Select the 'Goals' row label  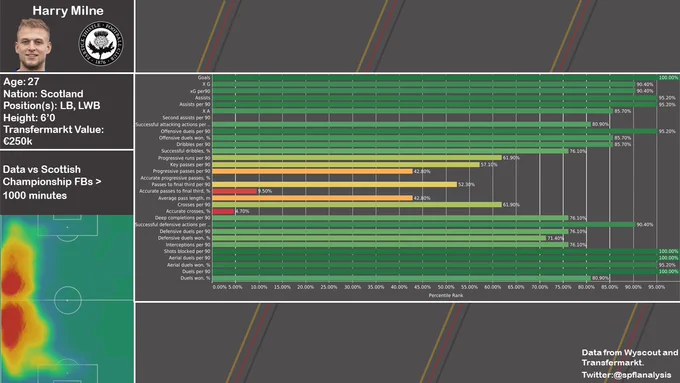[204, 78]
